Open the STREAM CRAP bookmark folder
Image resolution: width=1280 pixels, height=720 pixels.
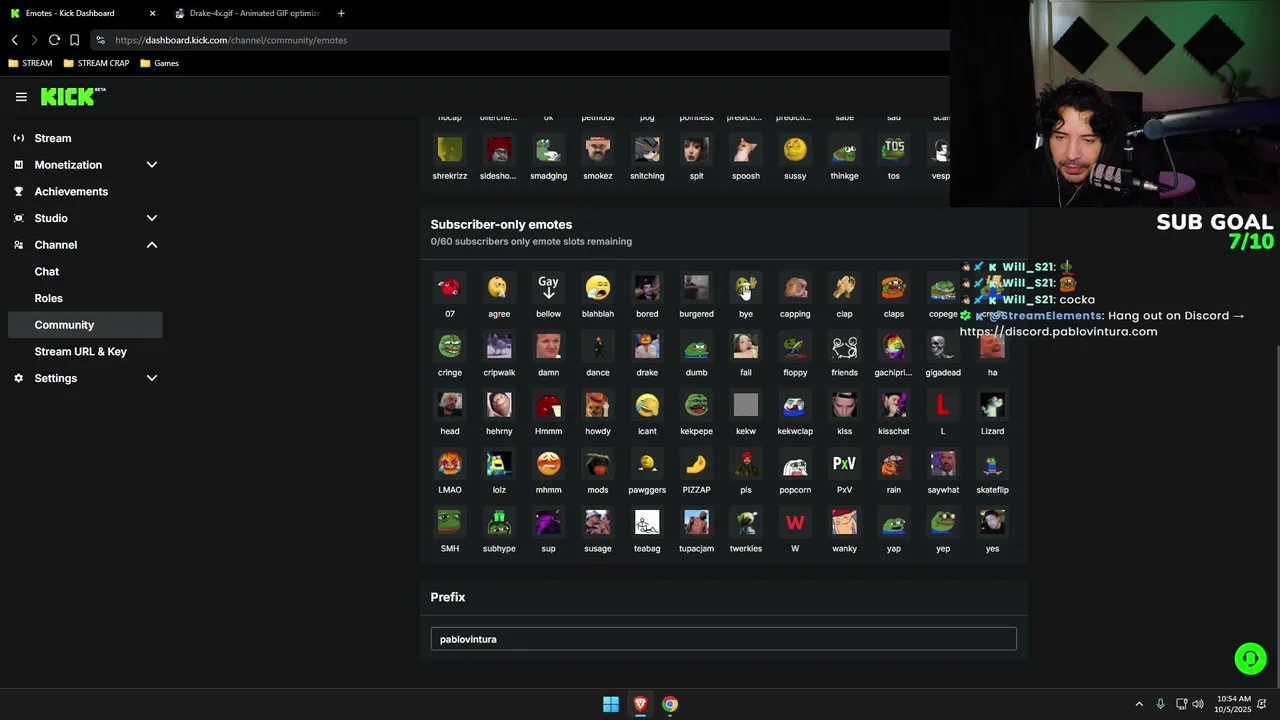point(96,63)
